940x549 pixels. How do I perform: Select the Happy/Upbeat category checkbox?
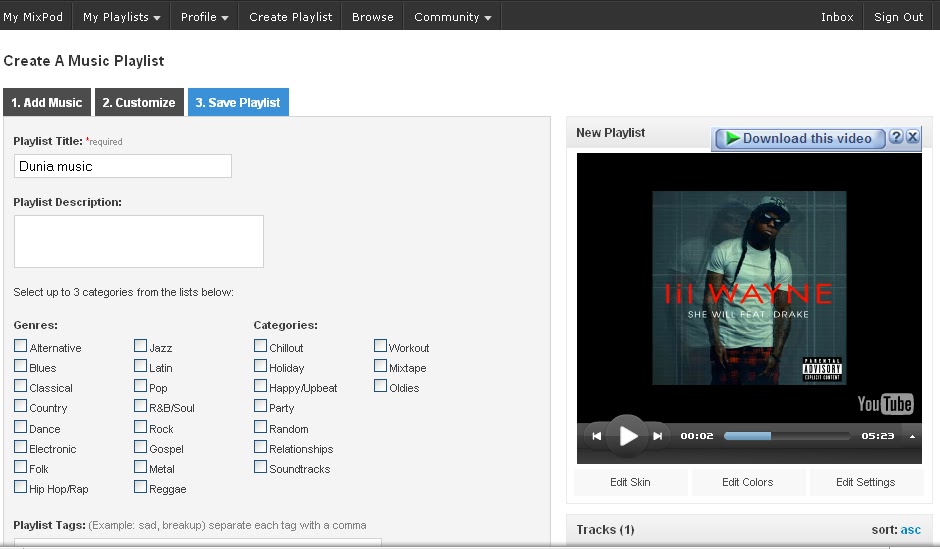tap(260, 386)
